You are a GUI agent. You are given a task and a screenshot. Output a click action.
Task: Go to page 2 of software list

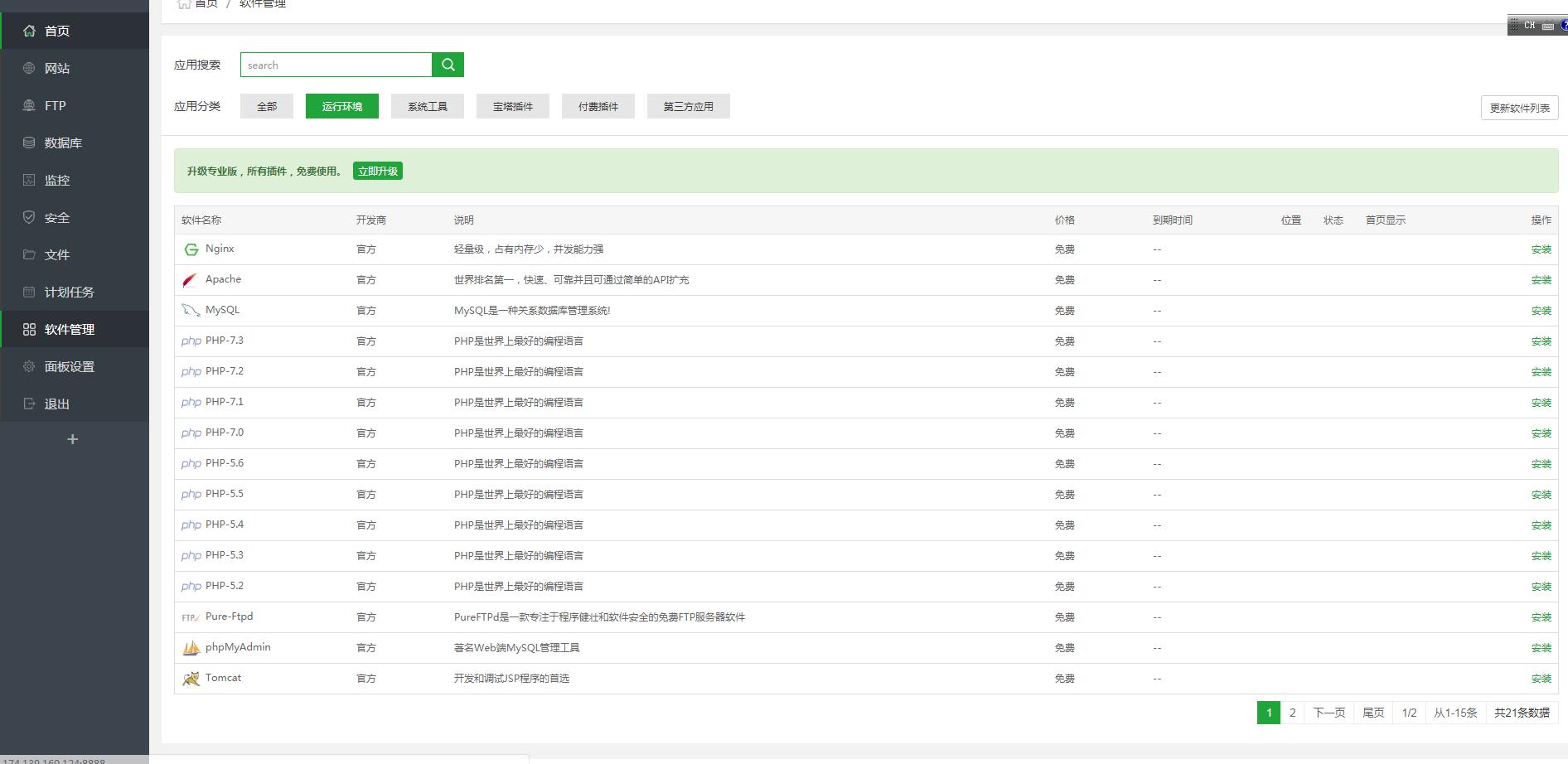[1292, 713]
